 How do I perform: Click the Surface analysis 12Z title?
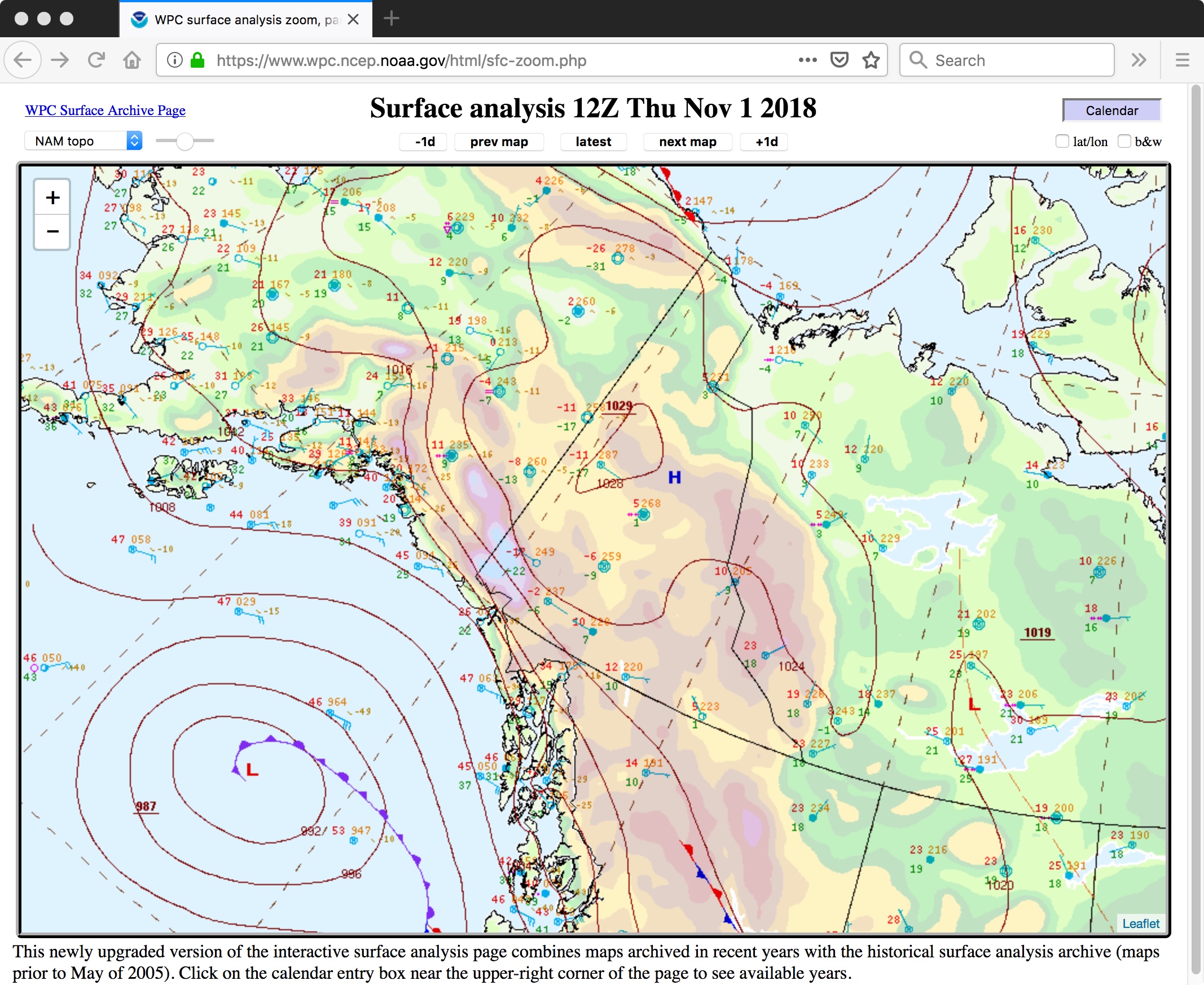click(x=593, y=108)
